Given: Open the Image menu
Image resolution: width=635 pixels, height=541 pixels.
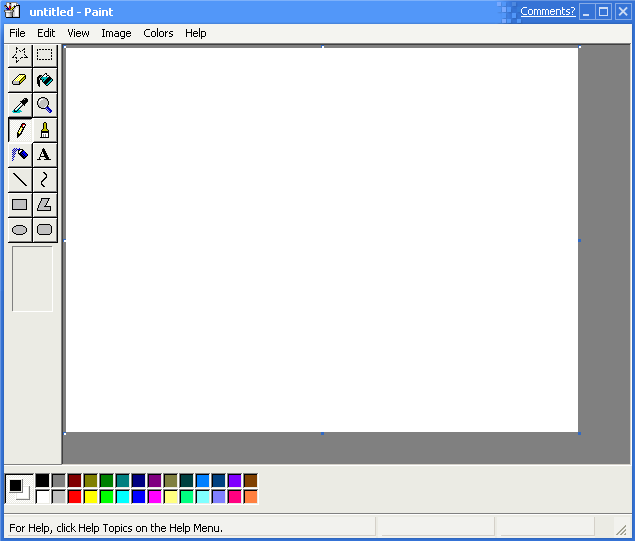Looking at the screenshot, I should (116, 33).
